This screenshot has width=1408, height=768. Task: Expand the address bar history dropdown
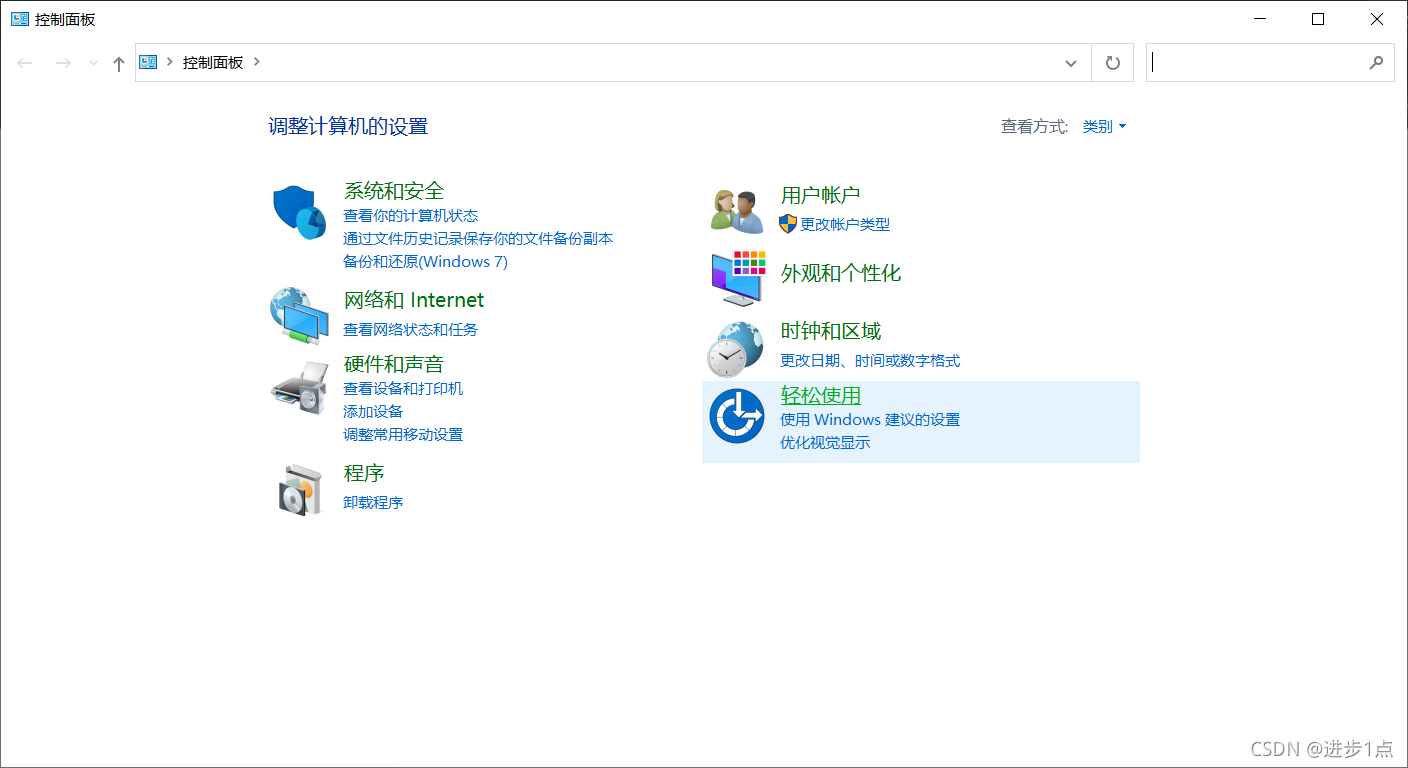pos(1071,63)
